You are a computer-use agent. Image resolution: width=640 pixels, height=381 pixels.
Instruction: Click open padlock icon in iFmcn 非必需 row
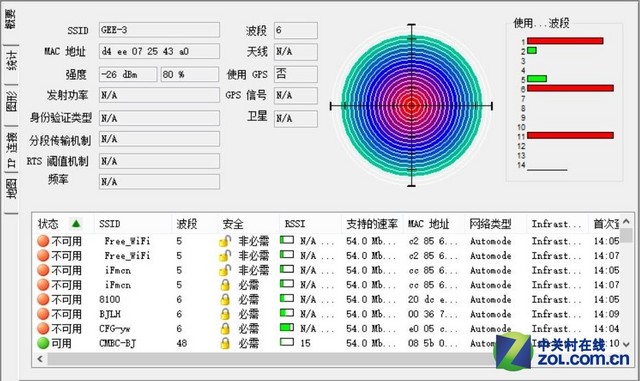224,270
